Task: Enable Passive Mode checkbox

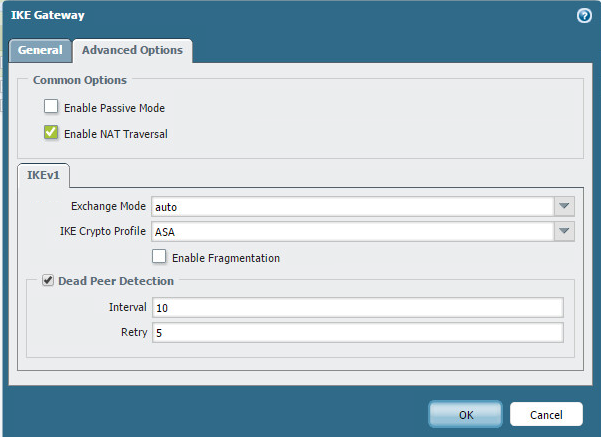Action: pos(51,107)
